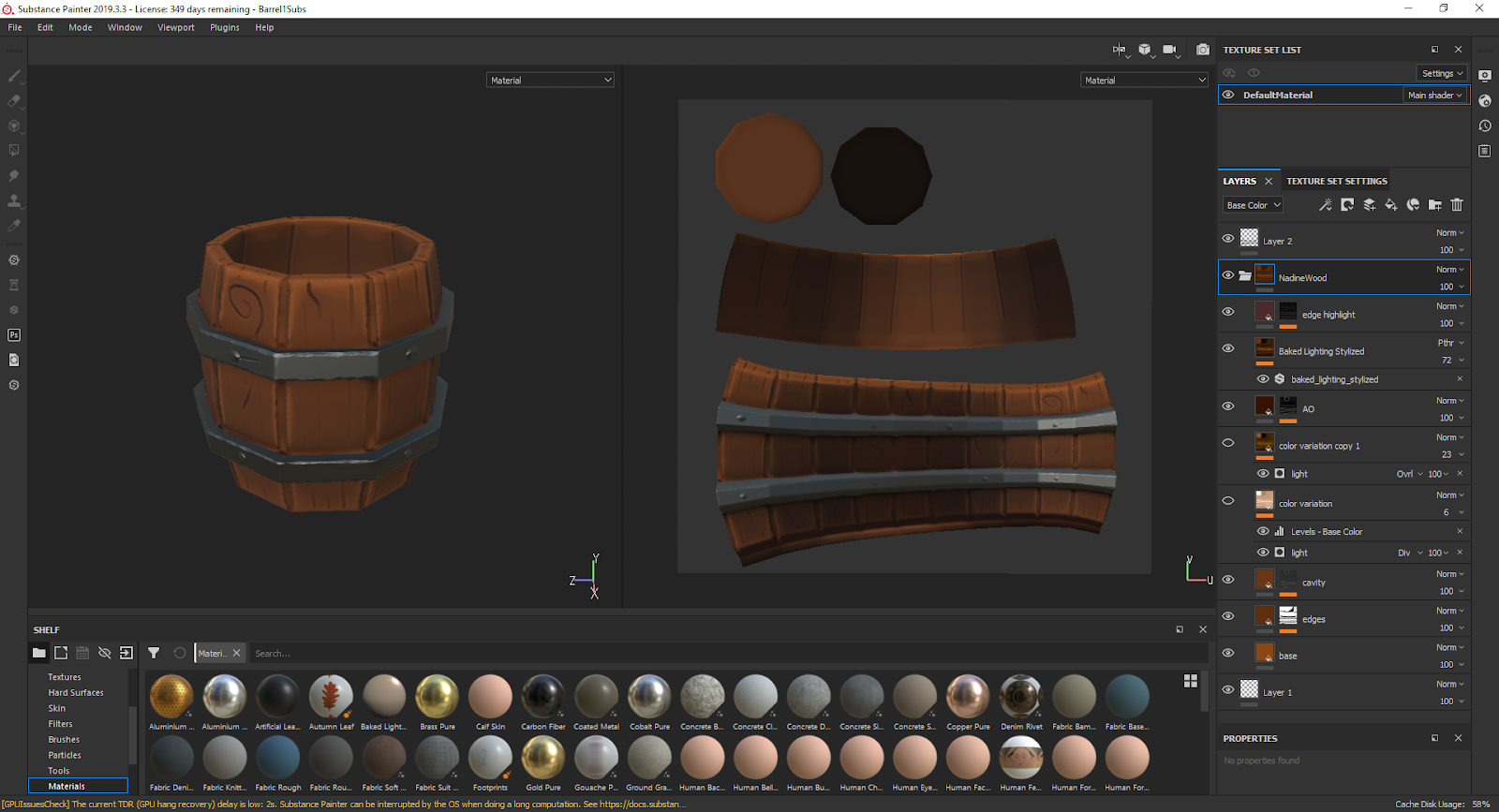1499x812 pixels.
Task: Hide the cavity layer
Action: tap(1228, 580)
